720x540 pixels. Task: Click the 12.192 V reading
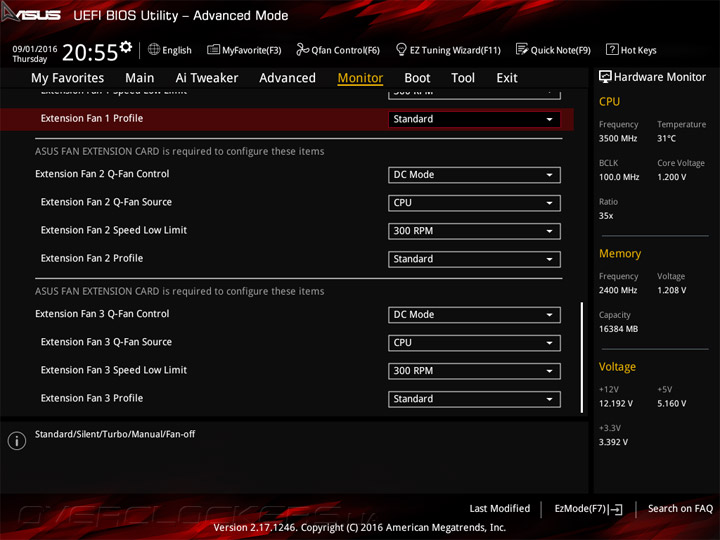point(616,404)
